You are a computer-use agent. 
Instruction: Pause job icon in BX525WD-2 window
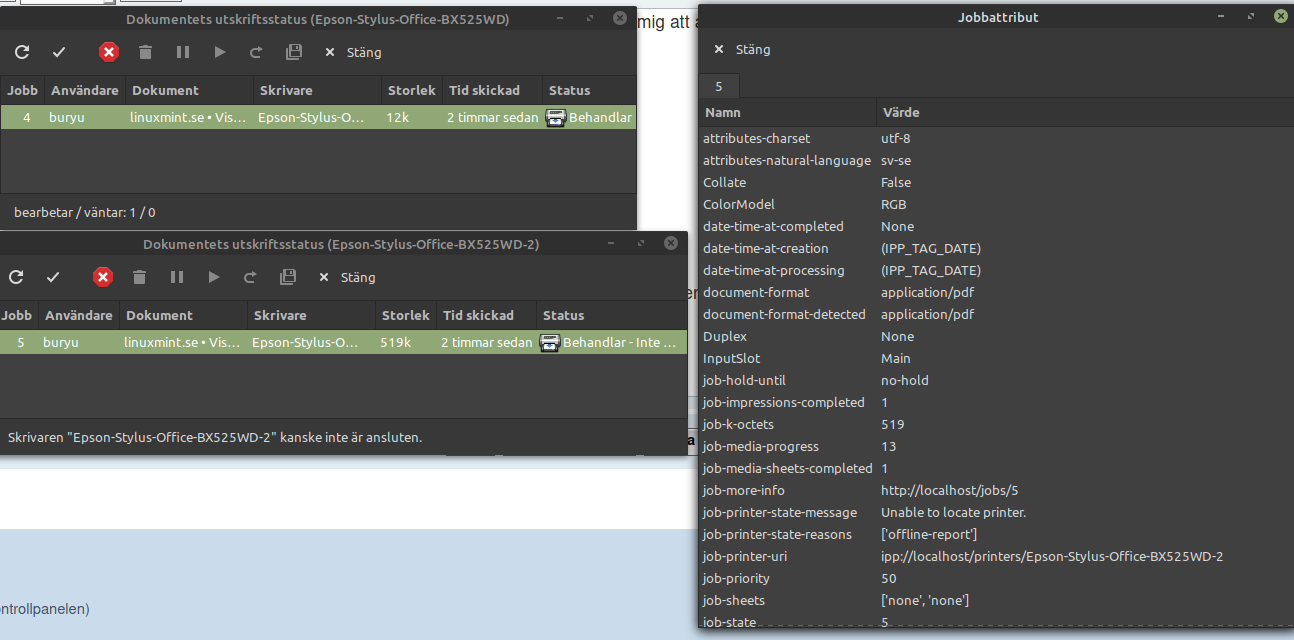[177, 277]
